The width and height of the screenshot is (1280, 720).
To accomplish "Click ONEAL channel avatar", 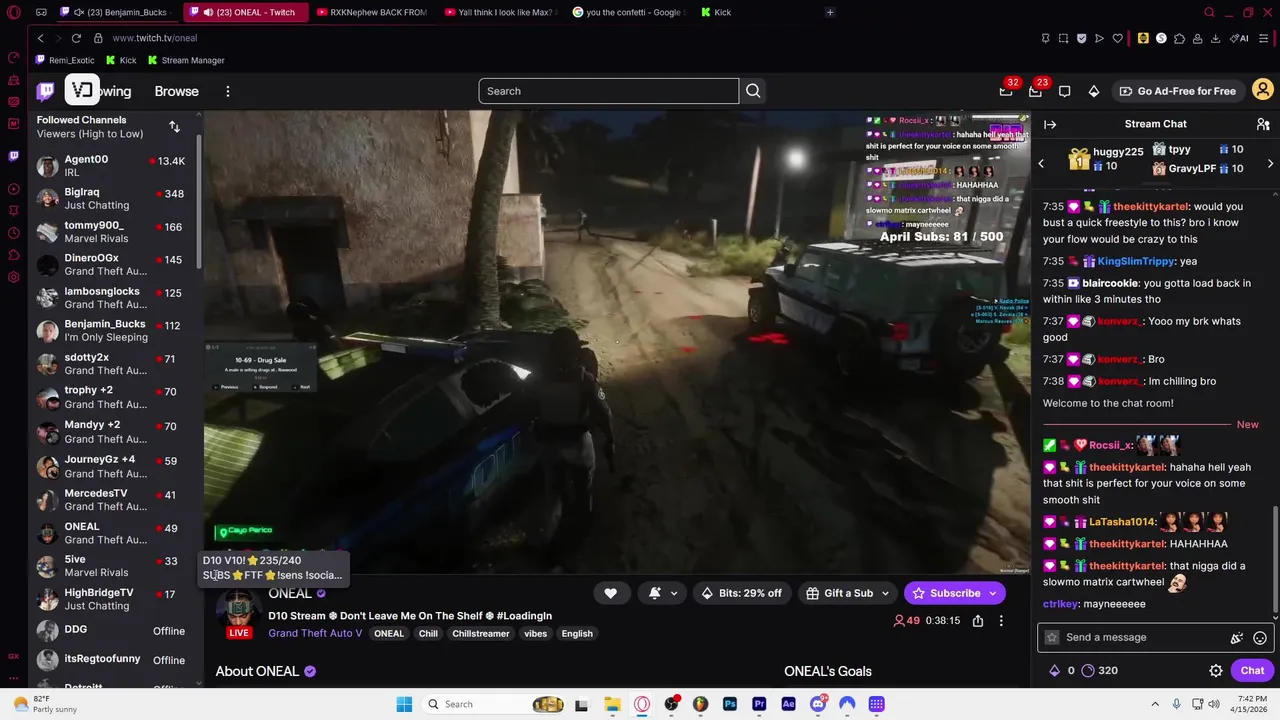I will coord(238,608).
